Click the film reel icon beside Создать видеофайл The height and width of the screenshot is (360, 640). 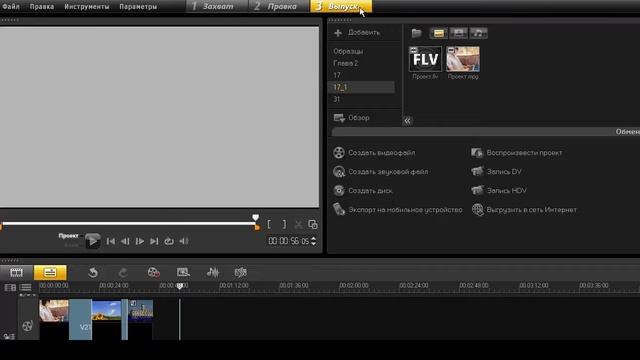[x=339, y=153]
